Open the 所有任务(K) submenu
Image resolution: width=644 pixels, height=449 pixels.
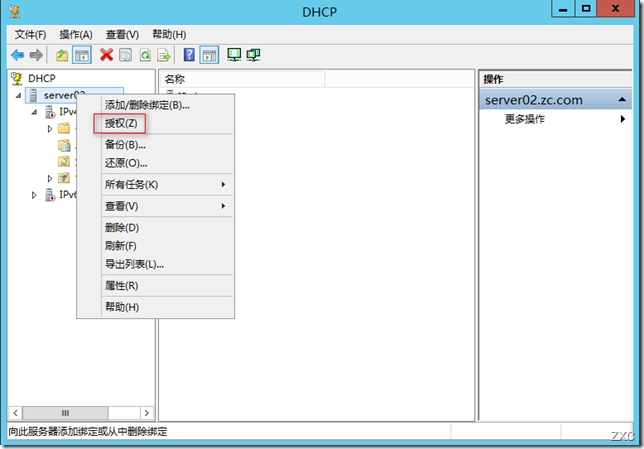point(168,184)
